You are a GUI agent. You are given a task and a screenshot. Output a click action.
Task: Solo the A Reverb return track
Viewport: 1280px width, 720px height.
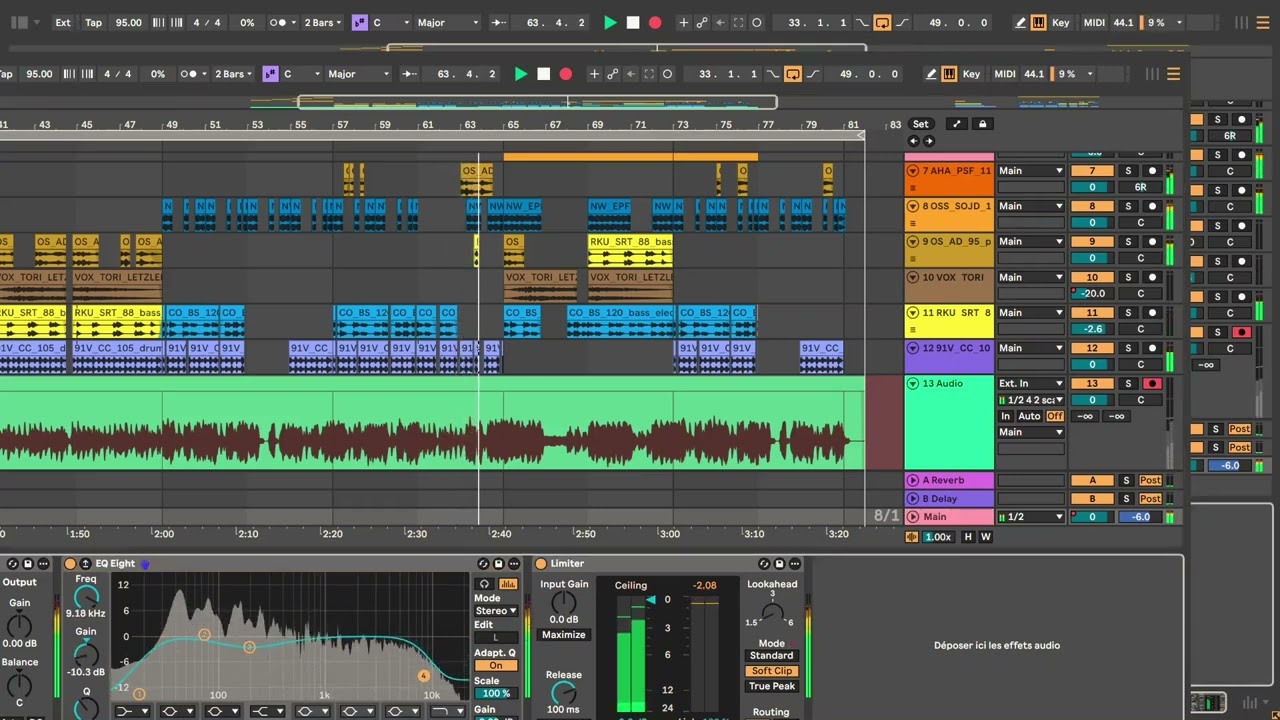[x=1126, y=481]
